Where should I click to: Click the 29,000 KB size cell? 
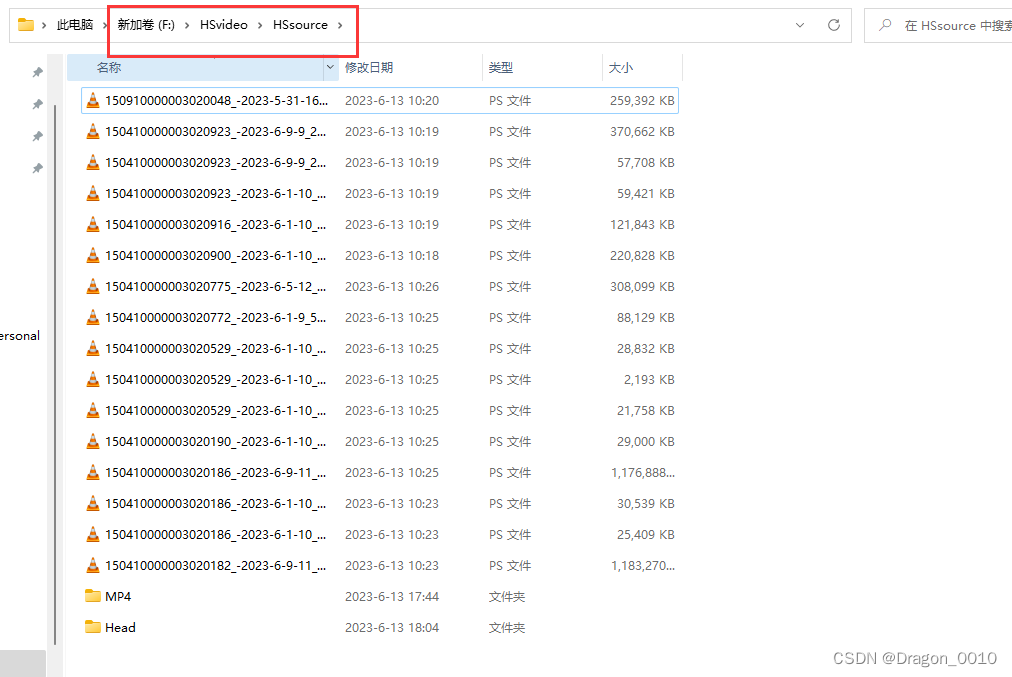tap(645, 441)
